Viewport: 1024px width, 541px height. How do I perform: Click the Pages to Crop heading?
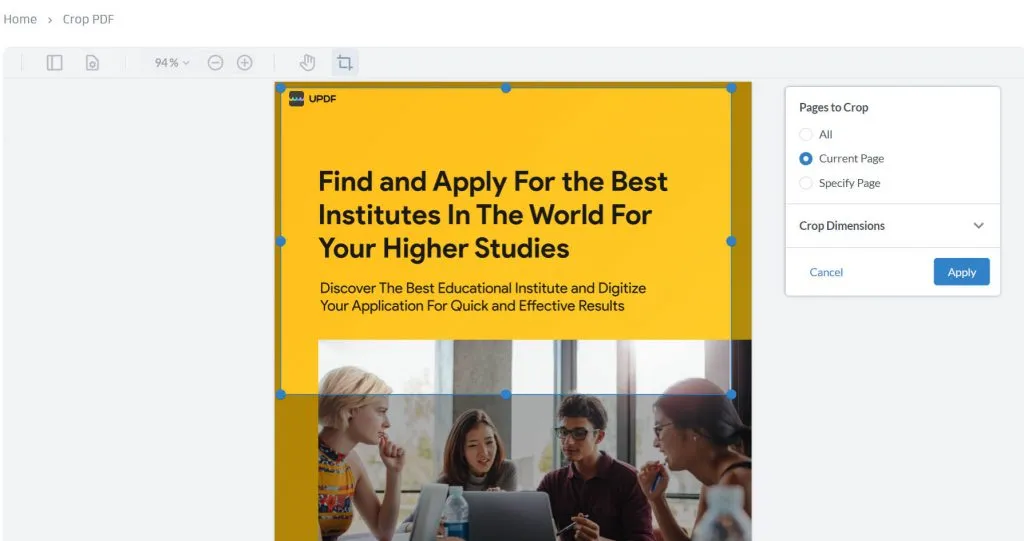tap(833, 107)
